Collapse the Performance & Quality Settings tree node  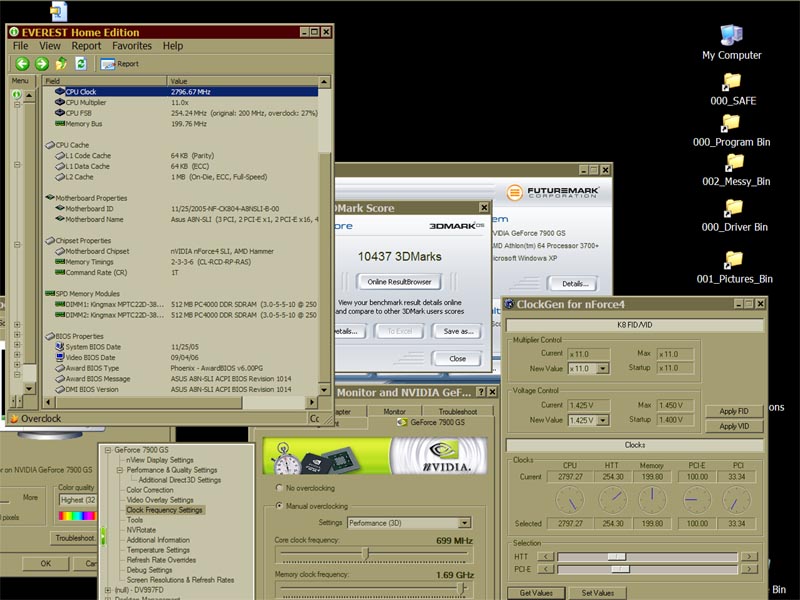[119, 470]
